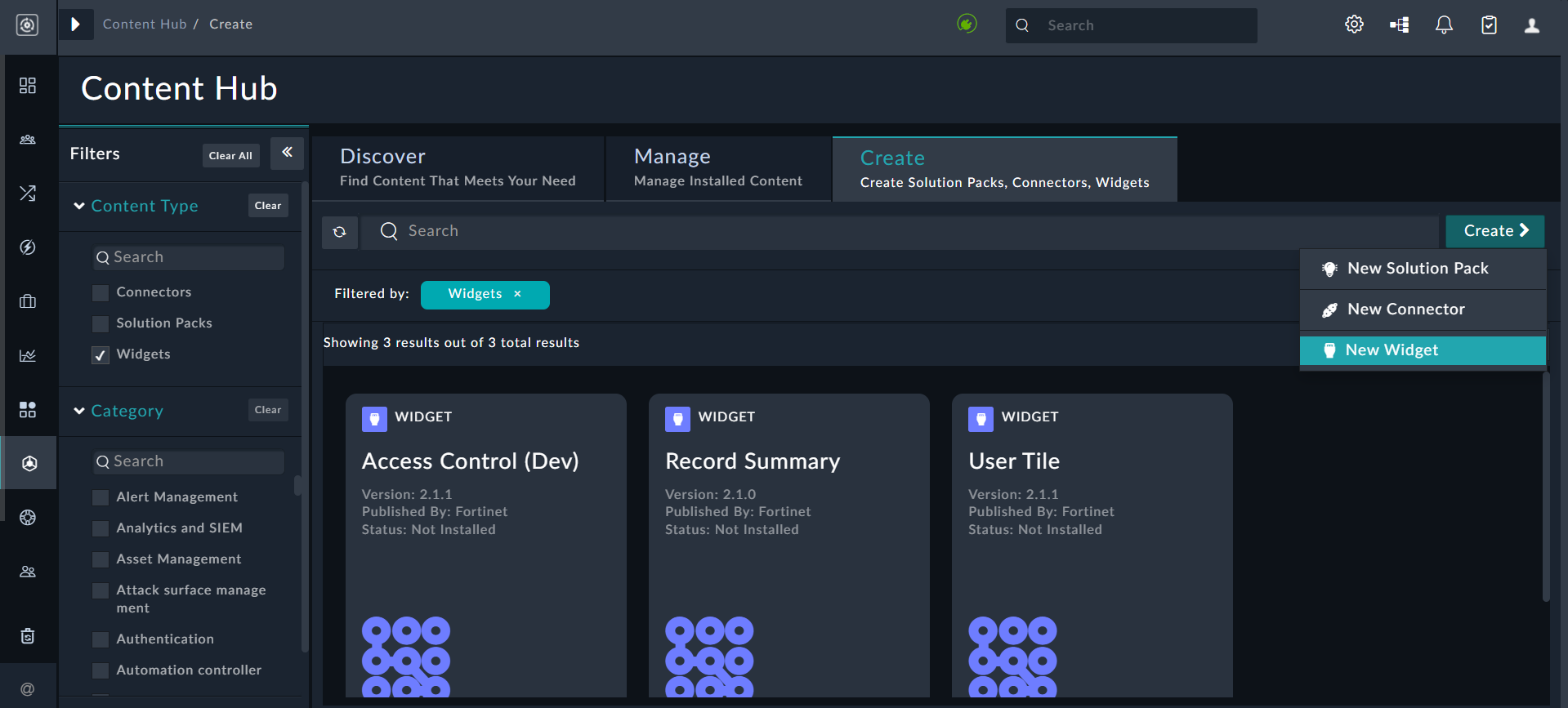The width and height of the screenshot is (1568, 708).
Task: Click the refresh icon beside search
Action: tap(340, 232)
